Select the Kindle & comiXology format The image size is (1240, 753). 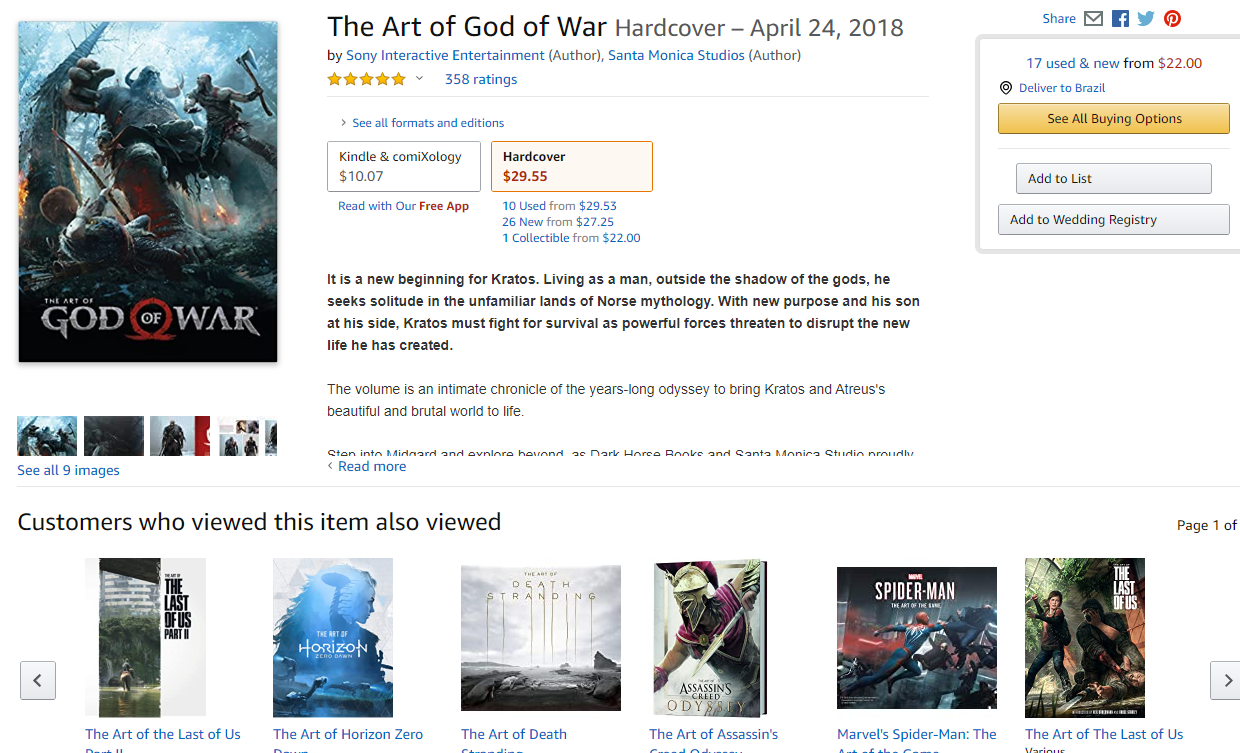pos(404,166)
